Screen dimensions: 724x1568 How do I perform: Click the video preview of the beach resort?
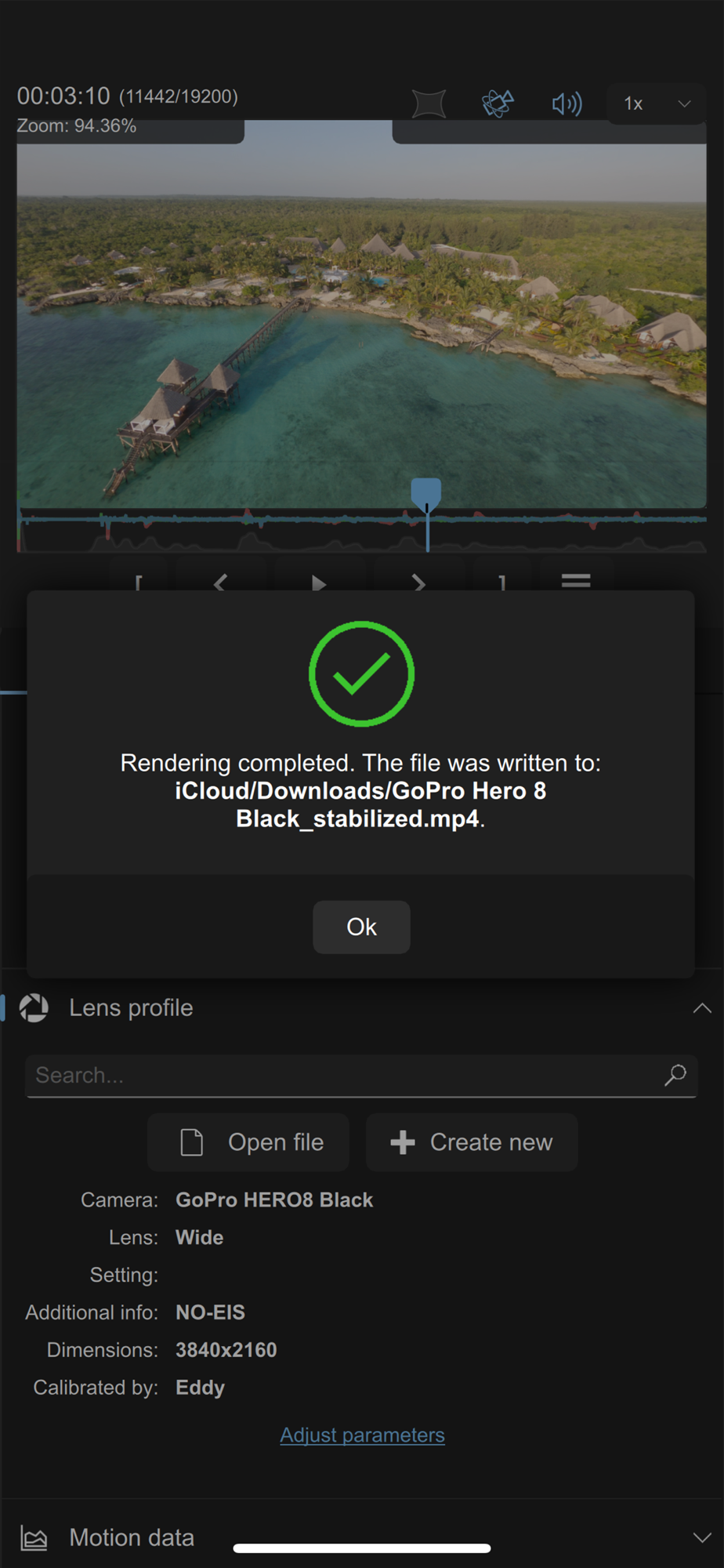(361, 314)
